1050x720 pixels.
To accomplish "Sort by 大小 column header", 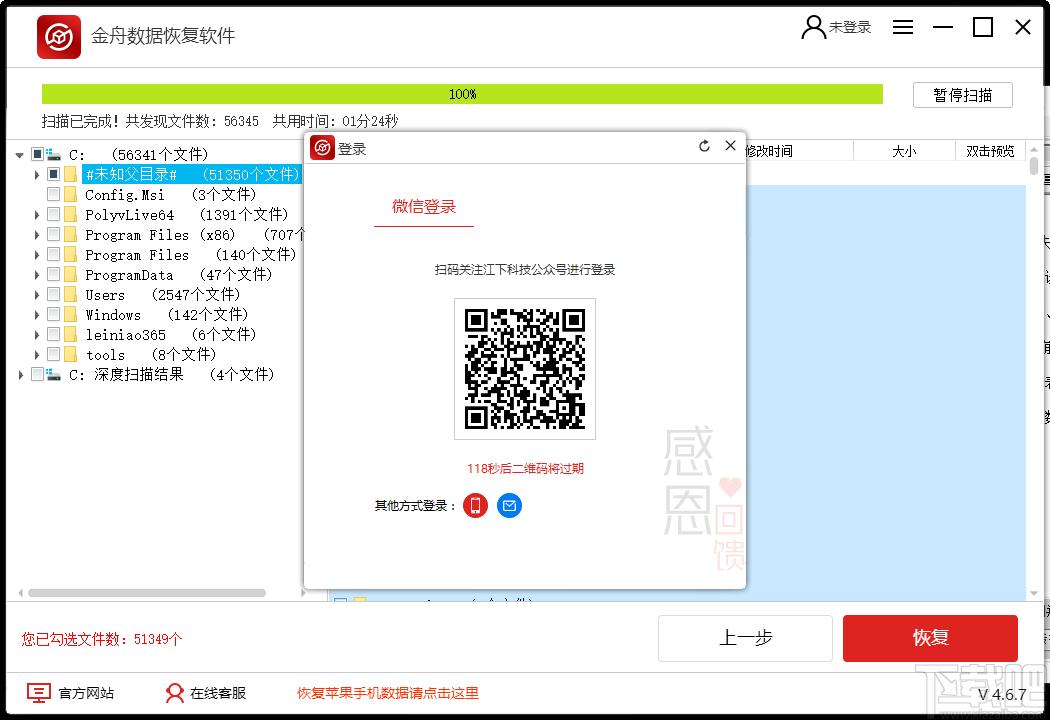I will [x=904, y=151].
